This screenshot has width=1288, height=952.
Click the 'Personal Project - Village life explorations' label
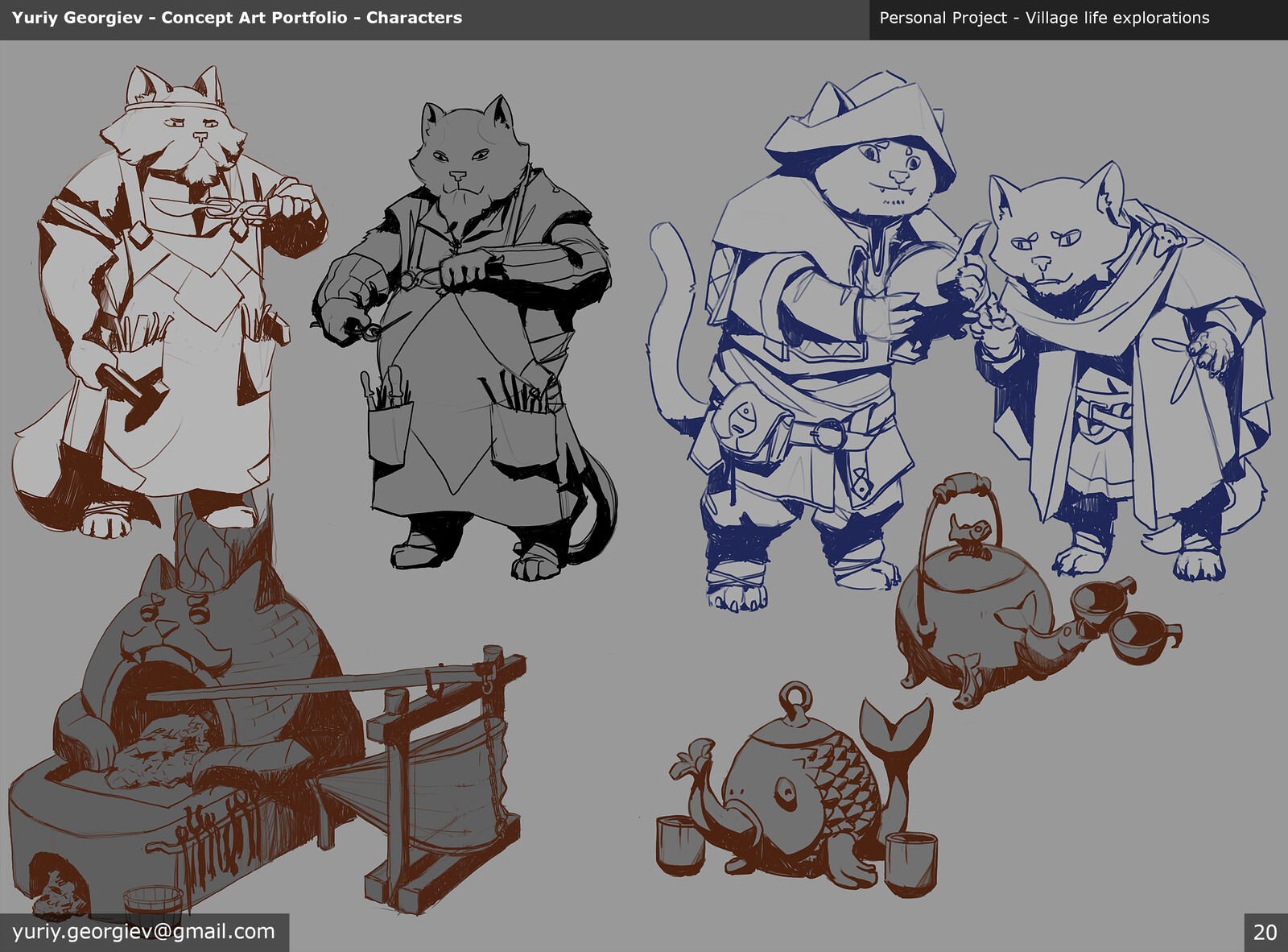1044,18
